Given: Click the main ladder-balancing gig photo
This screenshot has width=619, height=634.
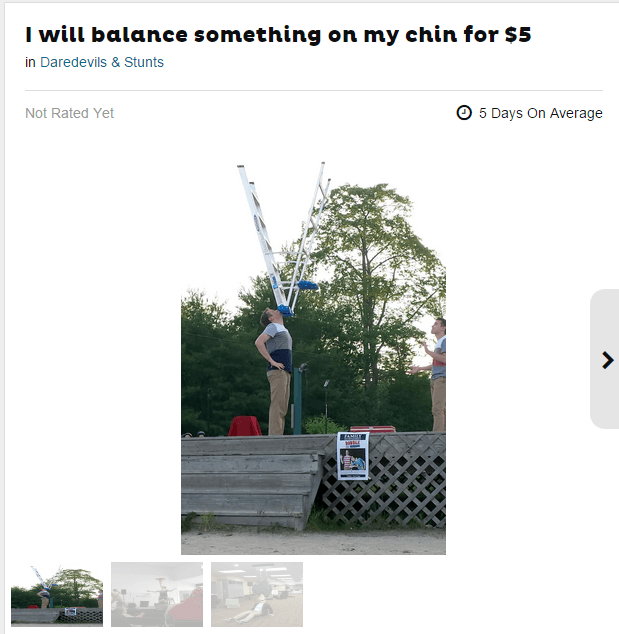Looking at the screenshot, I should (313, 358).
